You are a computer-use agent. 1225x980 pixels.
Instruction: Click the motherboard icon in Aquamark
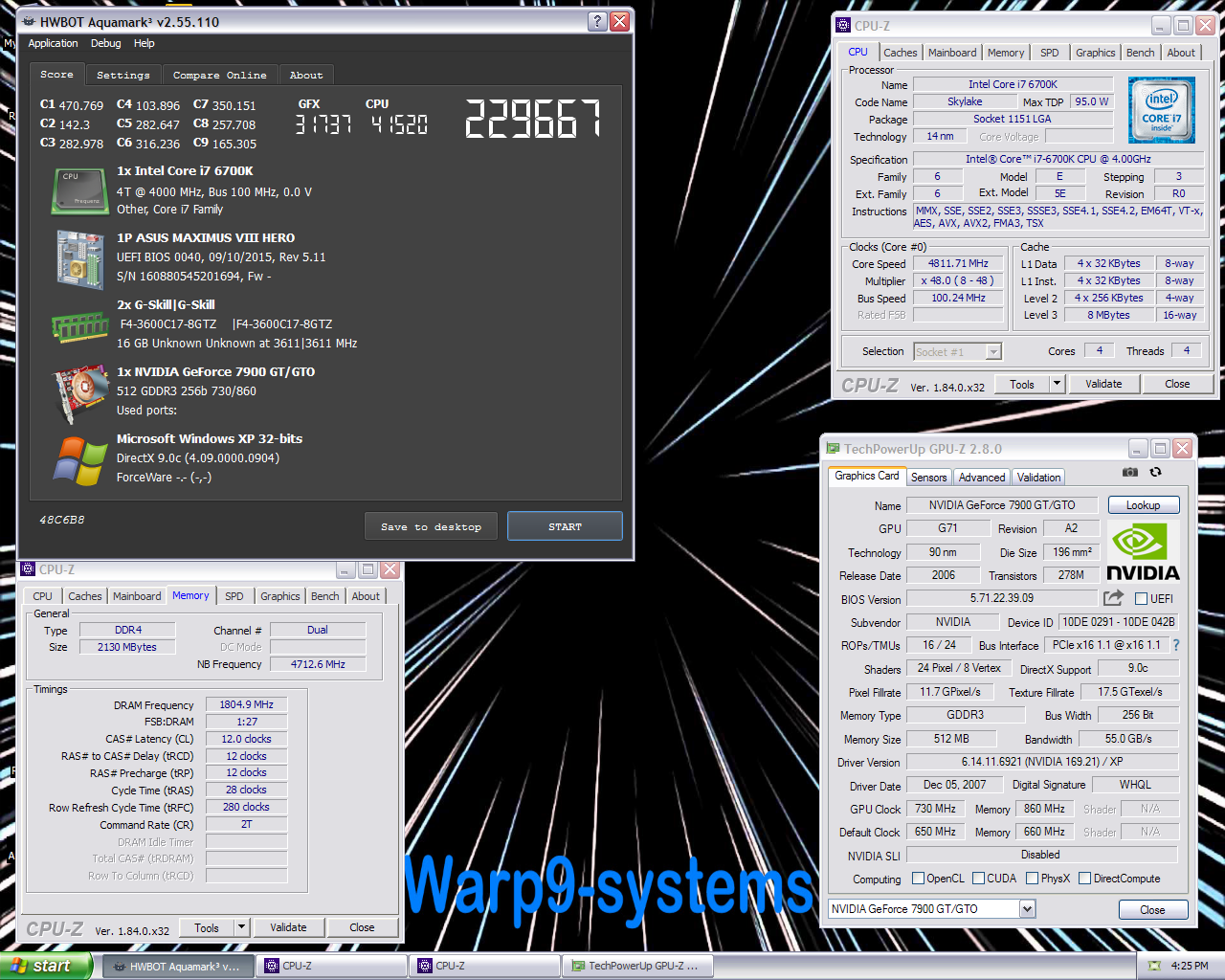79,259
